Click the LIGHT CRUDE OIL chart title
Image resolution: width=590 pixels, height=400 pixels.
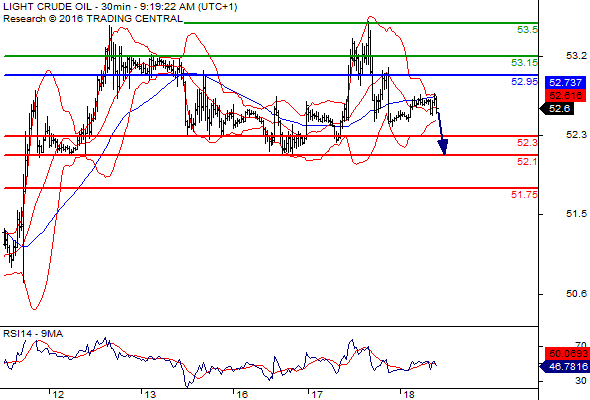(x=120, y=7)
